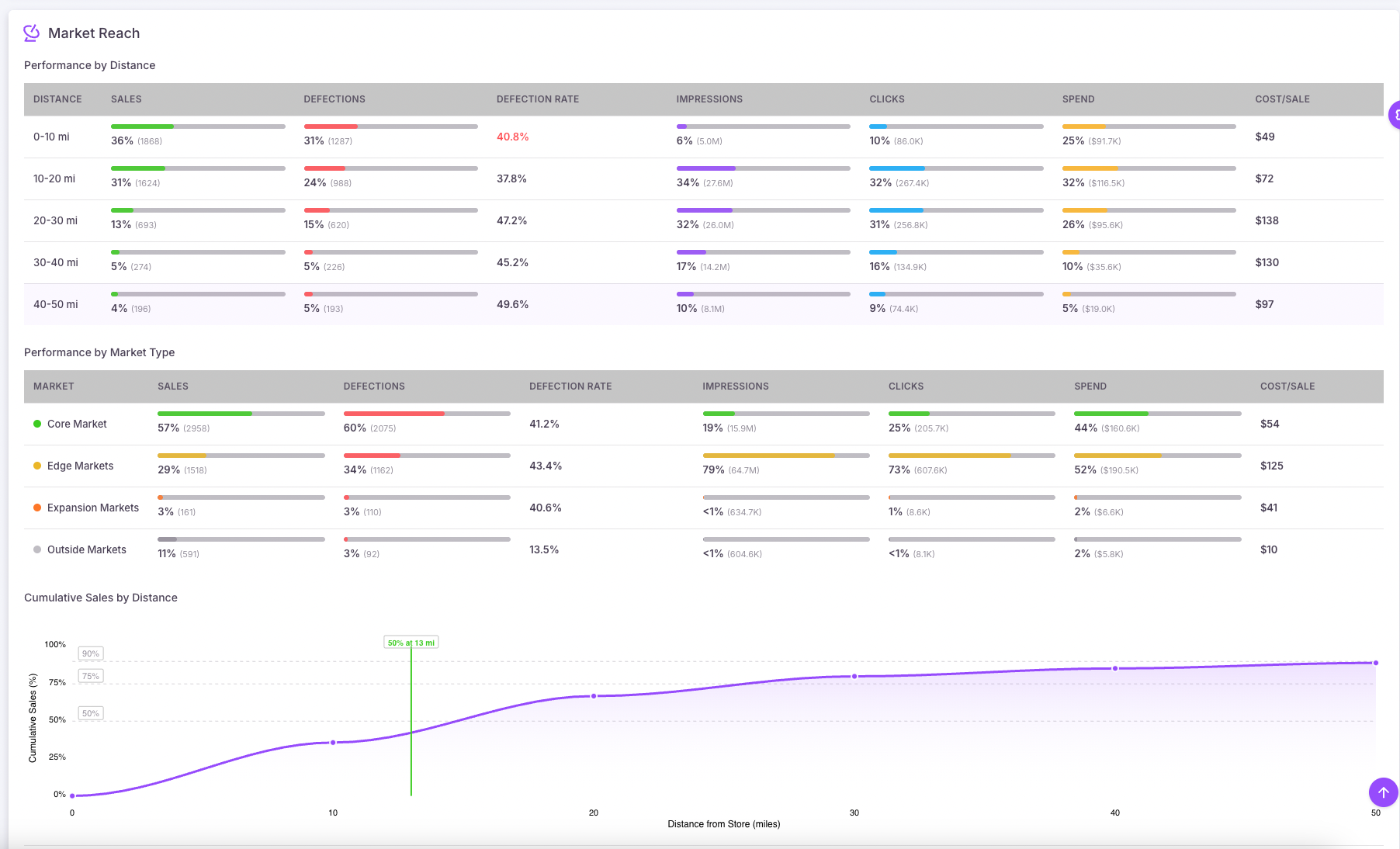This screenshot has height=849, width=1400.
Task: Select the yellow Edge Markets dot
Action: (36, 465)
